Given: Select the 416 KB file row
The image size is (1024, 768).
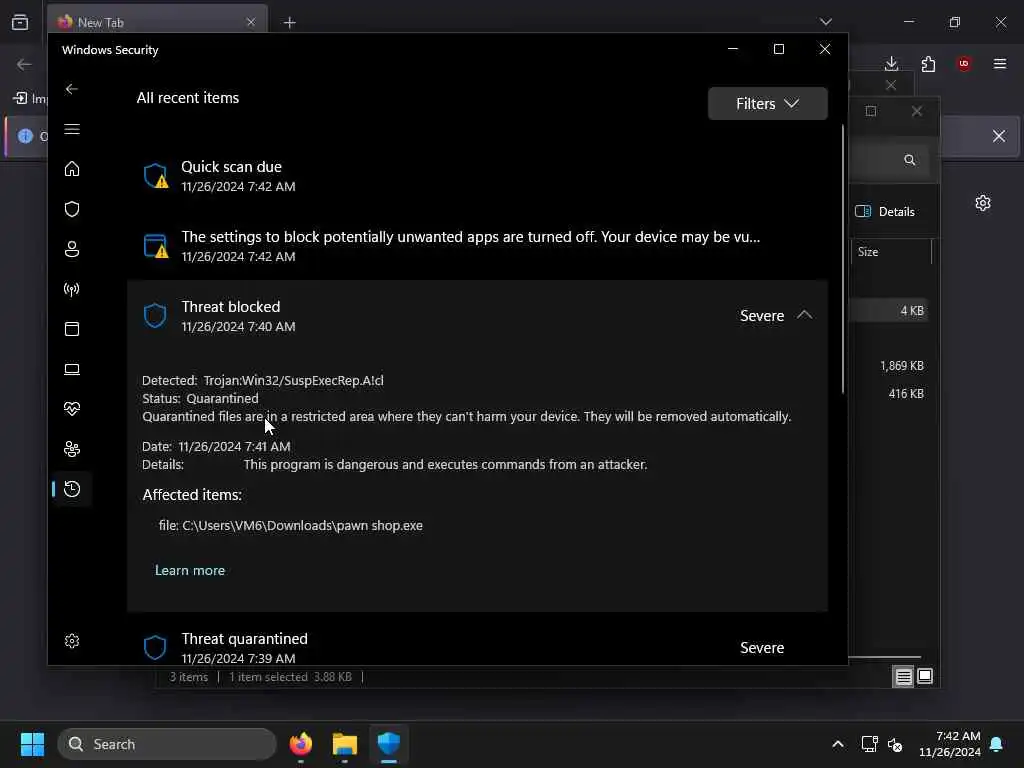Looking at the screenshot, I should point(889,393).
